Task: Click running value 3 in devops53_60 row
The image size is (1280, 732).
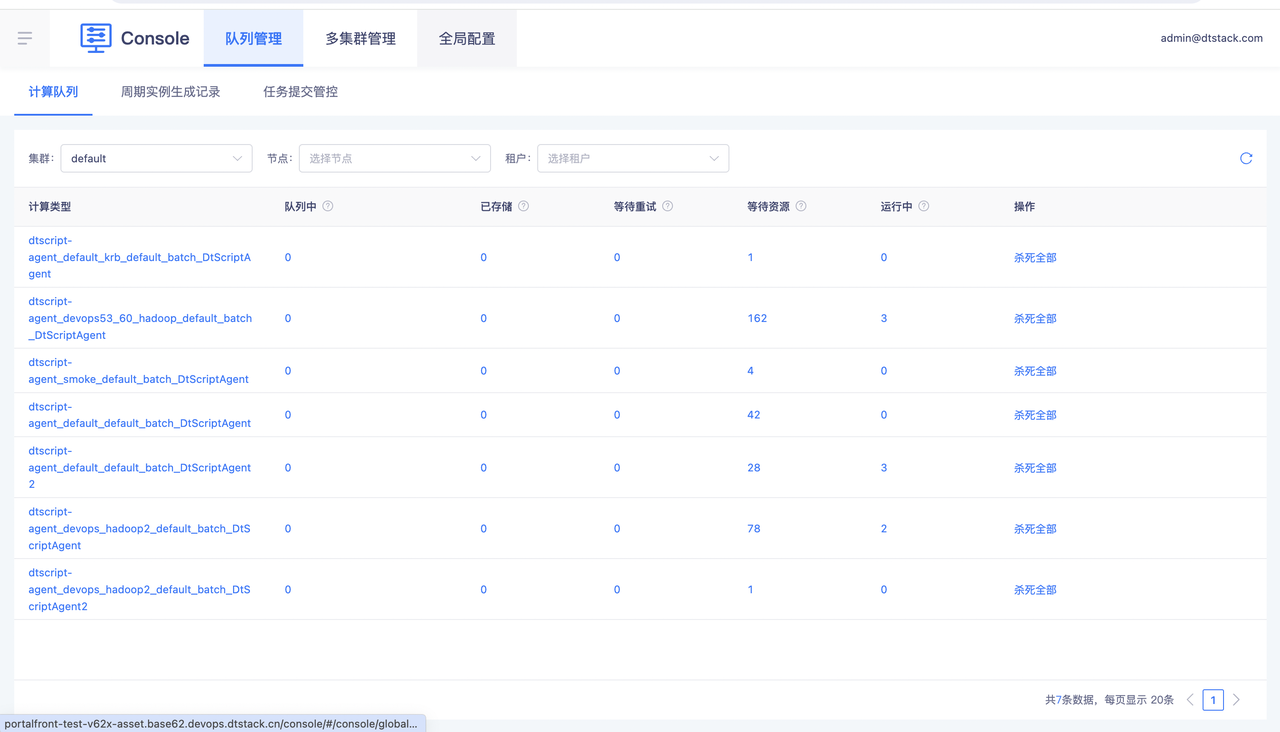Action: [884, 318]
